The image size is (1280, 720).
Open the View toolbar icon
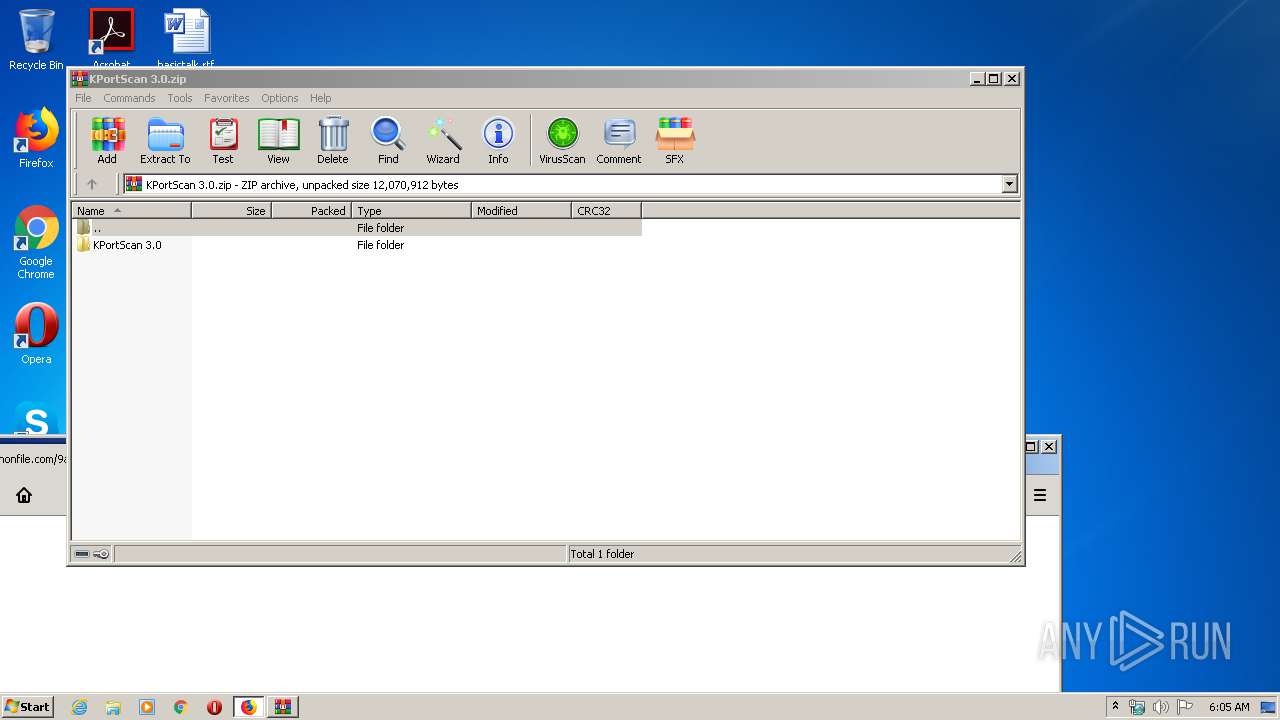278,141
